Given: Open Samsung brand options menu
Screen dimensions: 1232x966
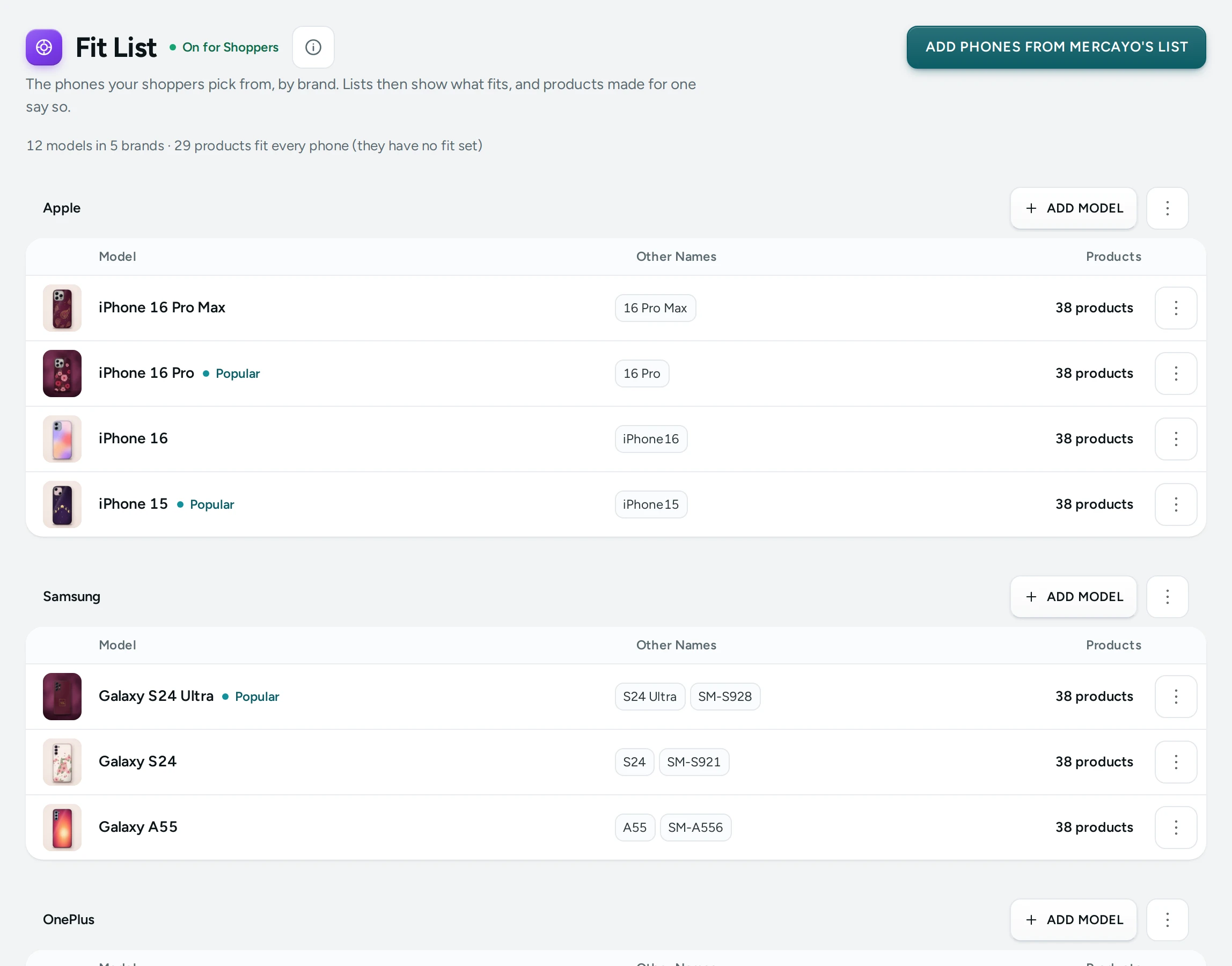Looking at the screenshot, I should pyautogui.click(x=1167, y=597).
